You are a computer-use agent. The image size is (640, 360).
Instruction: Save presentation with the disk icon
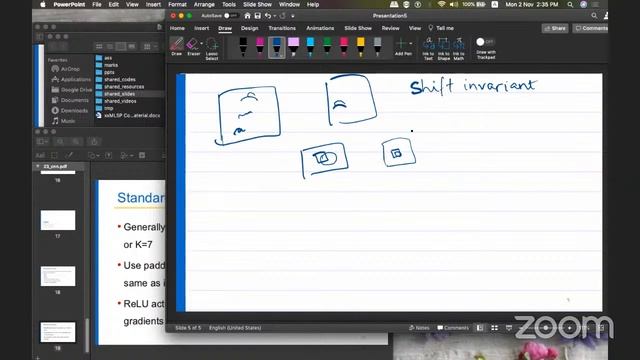258,16
